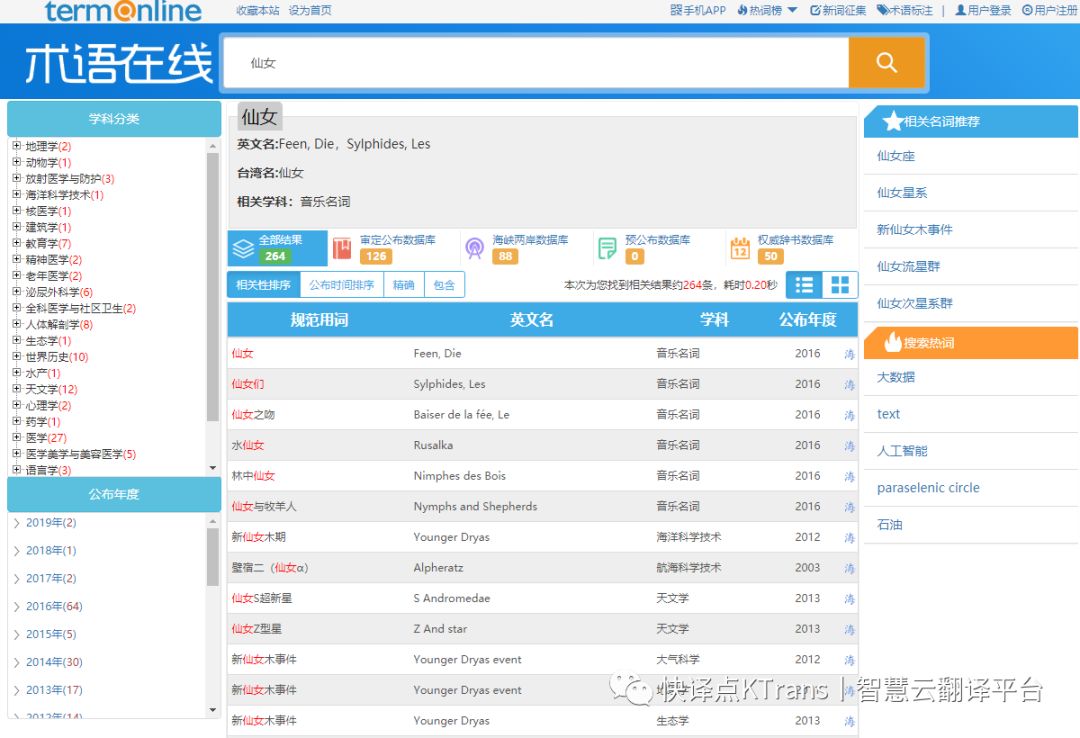Click the category list scrollbar down arrow
The width and height of the screenshot is (1080, 738).
point(213,468)
